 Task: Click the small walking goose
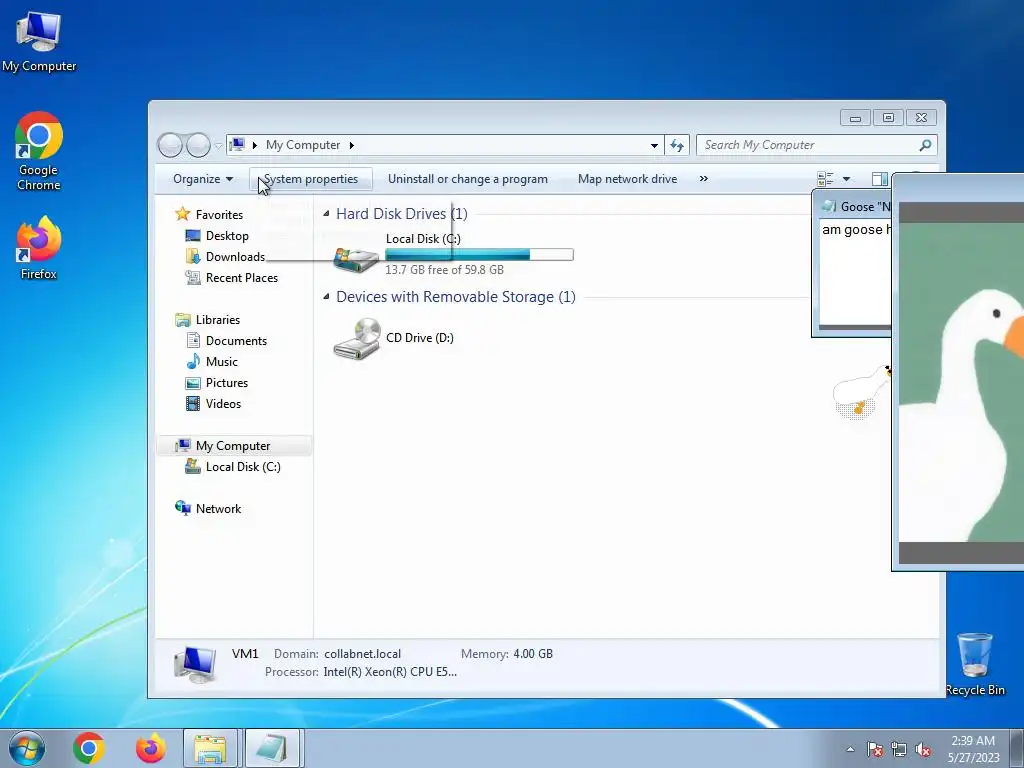[x=861, y=391]
